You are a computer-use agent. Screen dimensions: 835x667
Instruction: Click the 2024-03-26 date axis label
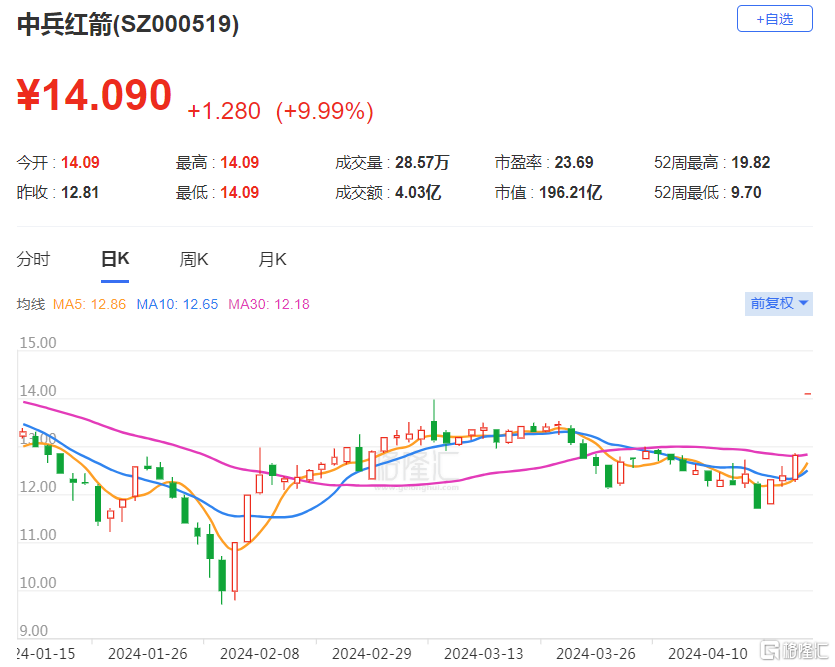[x=596, y=653]
